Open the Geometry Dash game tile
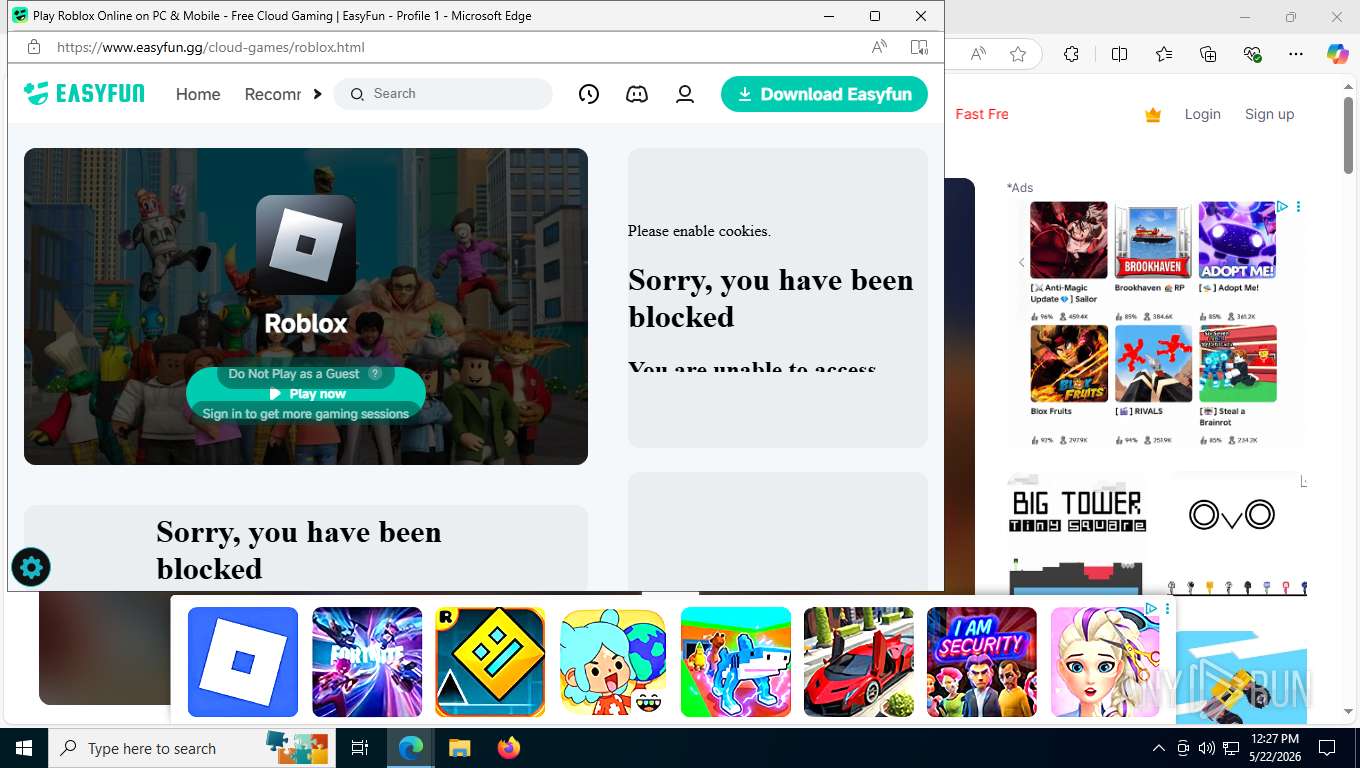The width and height of the screenshot is (1360, 768). tap(490, 662)
